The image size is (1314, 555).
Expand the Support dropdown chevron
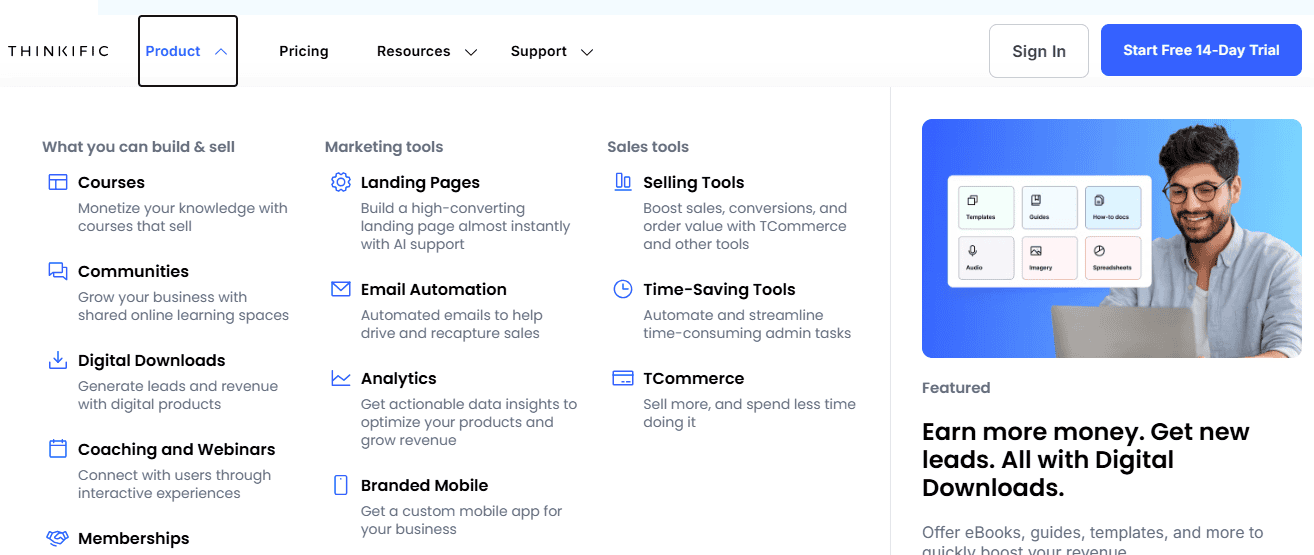(587, 52)
